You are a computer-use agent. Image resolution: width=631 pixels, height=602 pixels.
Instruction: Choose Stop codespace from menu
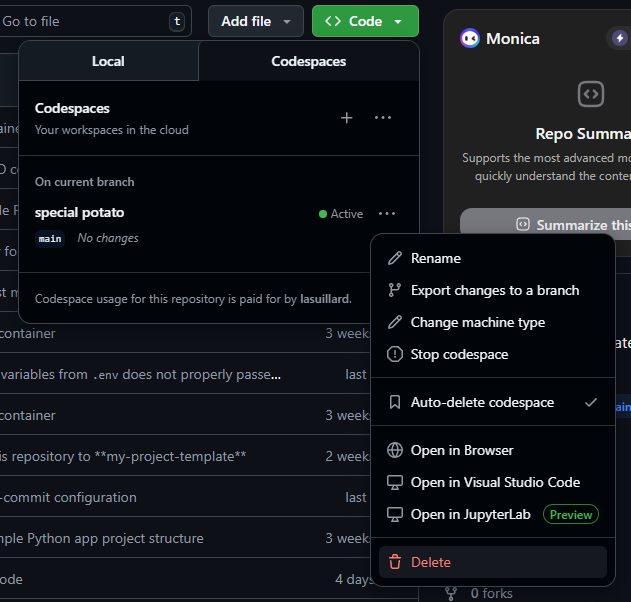[459, 354]
